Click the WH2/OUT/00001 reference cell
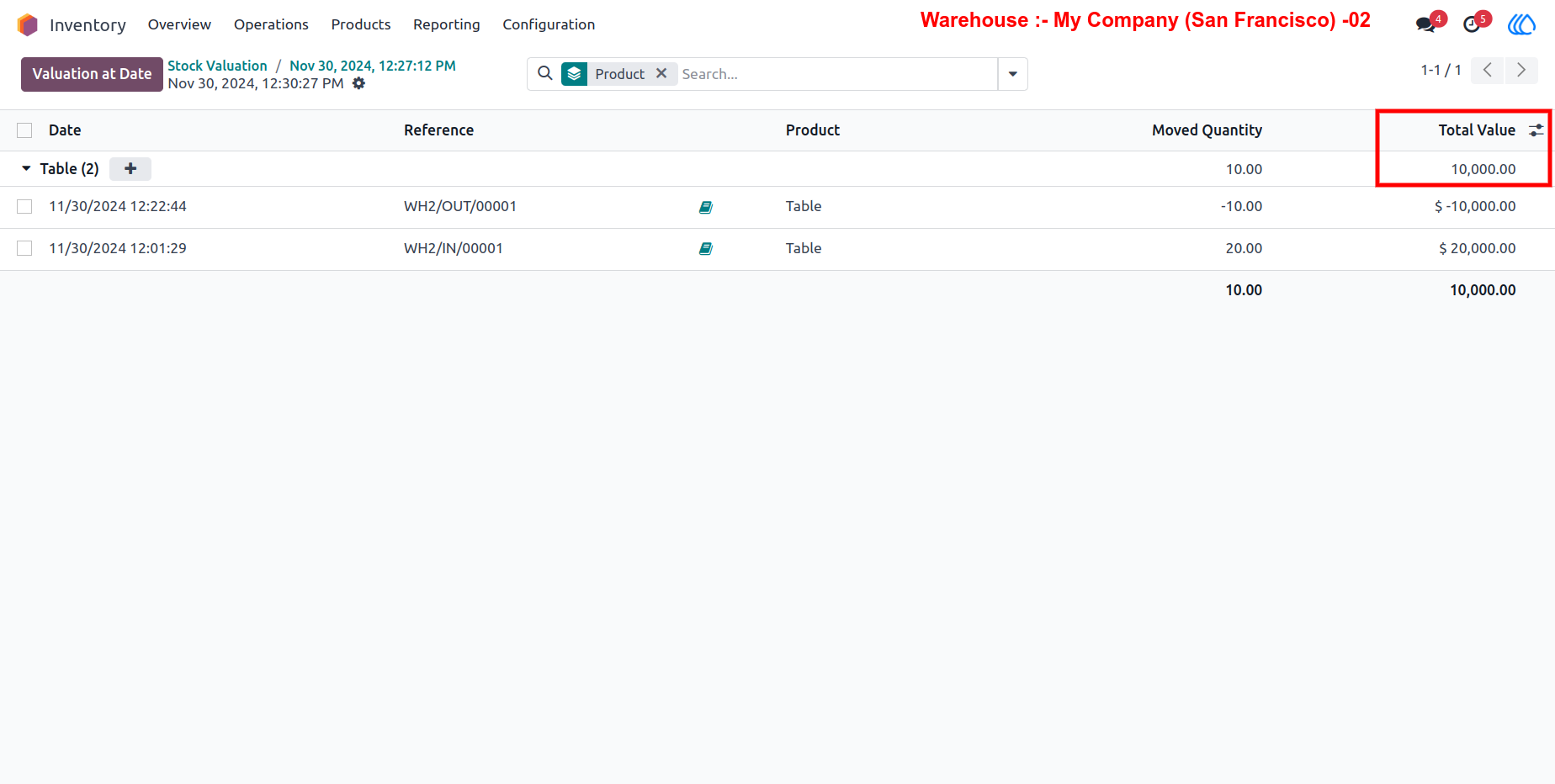 [460, 207]
